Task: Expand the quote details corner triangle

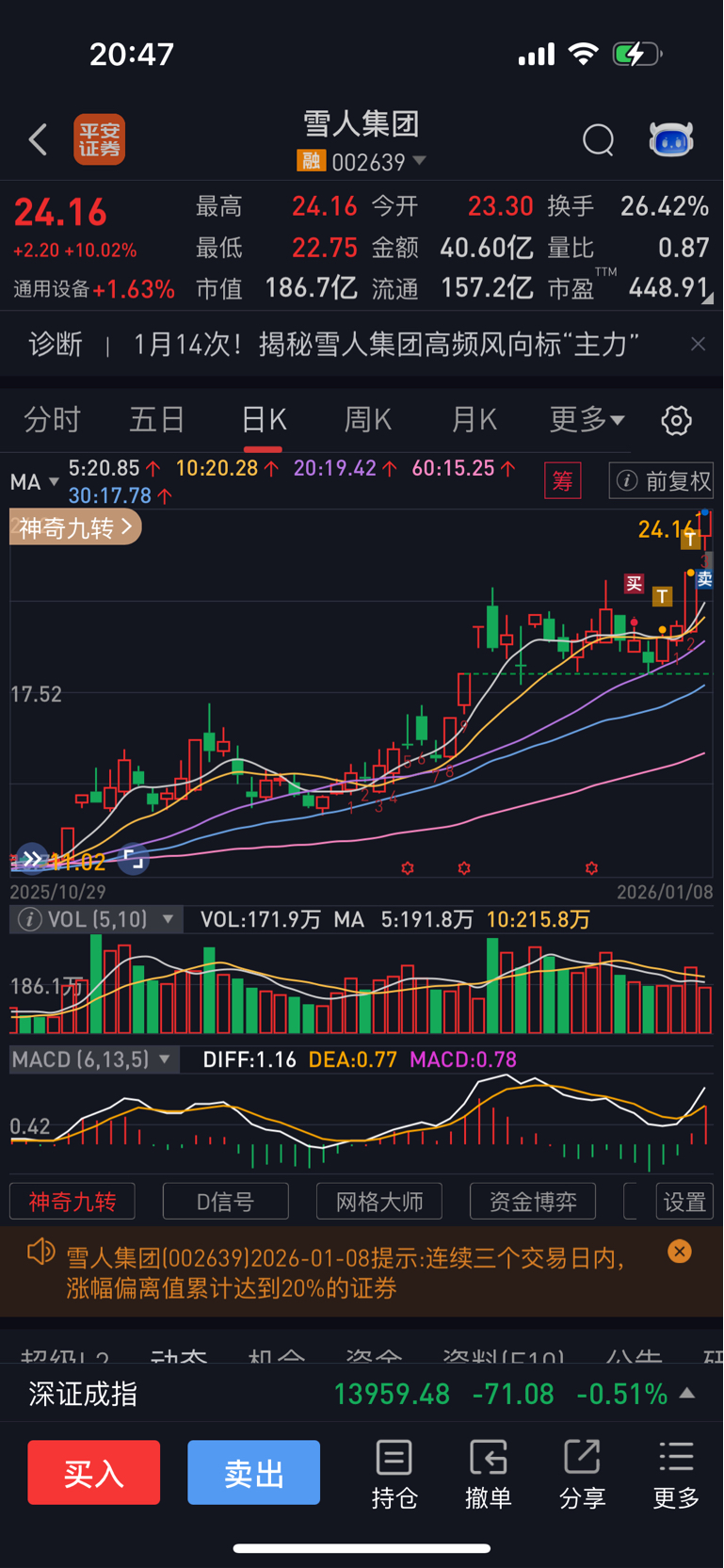Action: tap(707, 298)
